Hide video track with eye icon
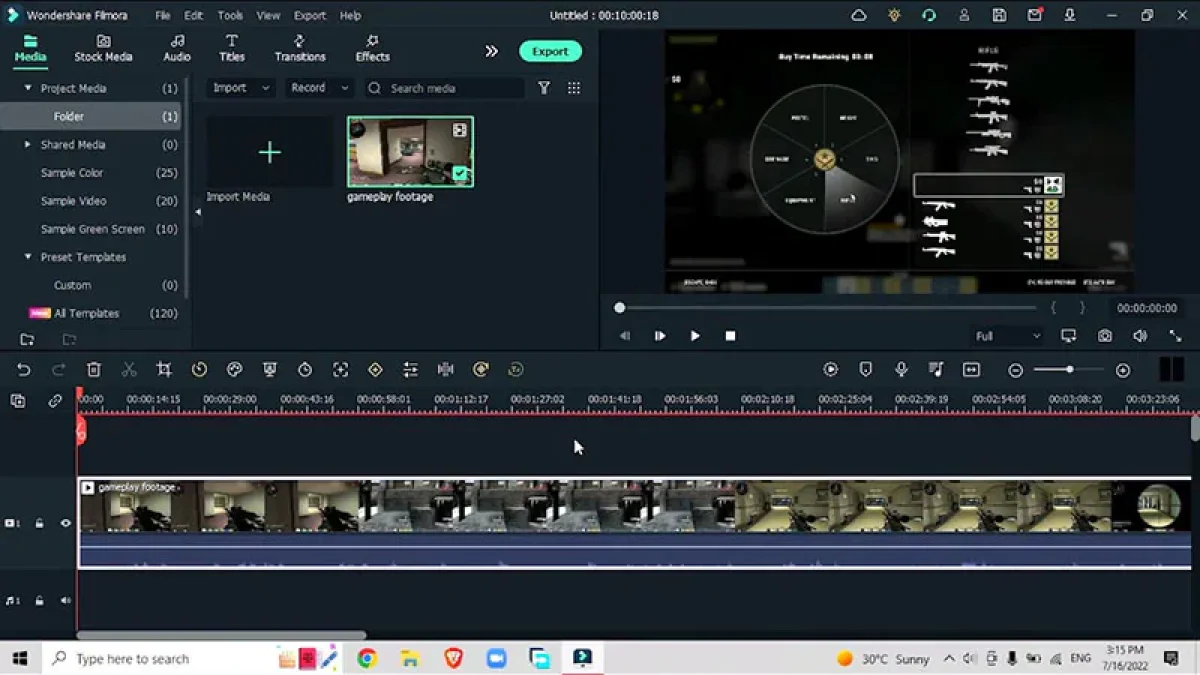The width and height of the screenshot is (1200, 675). (x=66, y=523)
